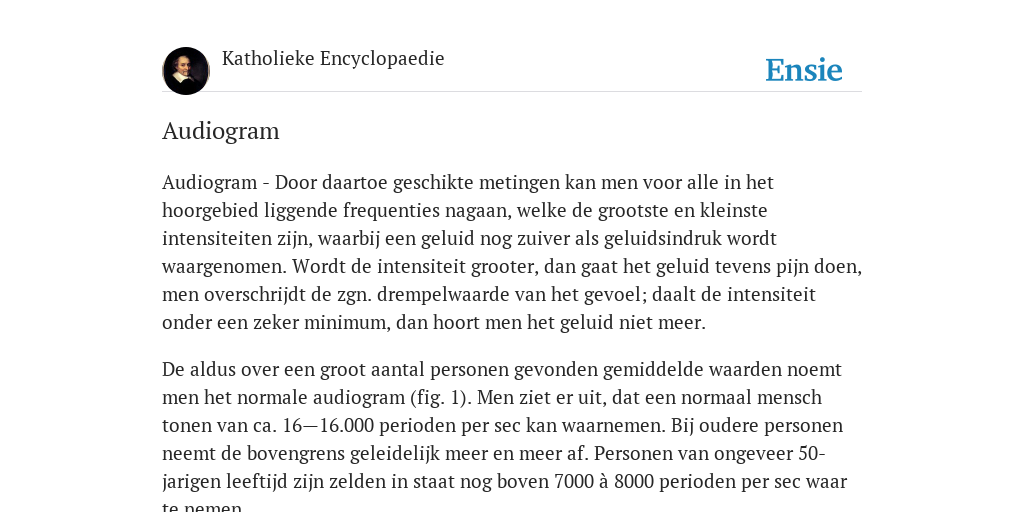Click the first paragraph starting 'Audiogram - Door'

pyautogui.click(x=512, y=252)
